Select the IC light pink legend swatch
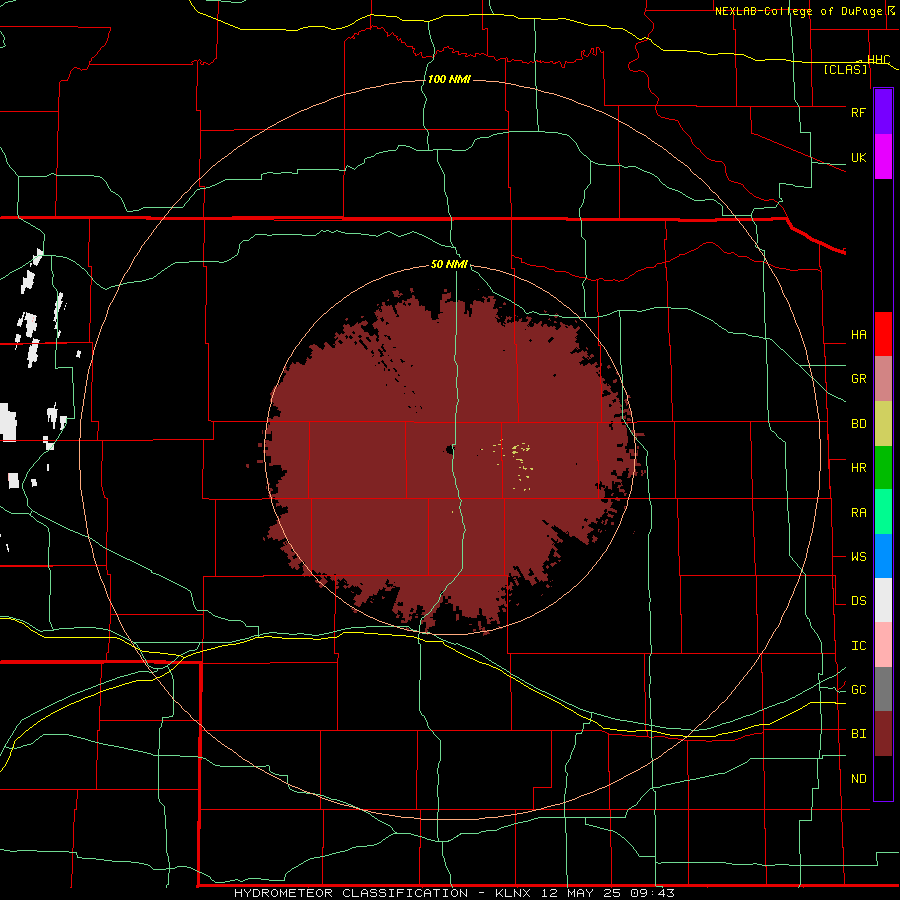 pos(883,645)
